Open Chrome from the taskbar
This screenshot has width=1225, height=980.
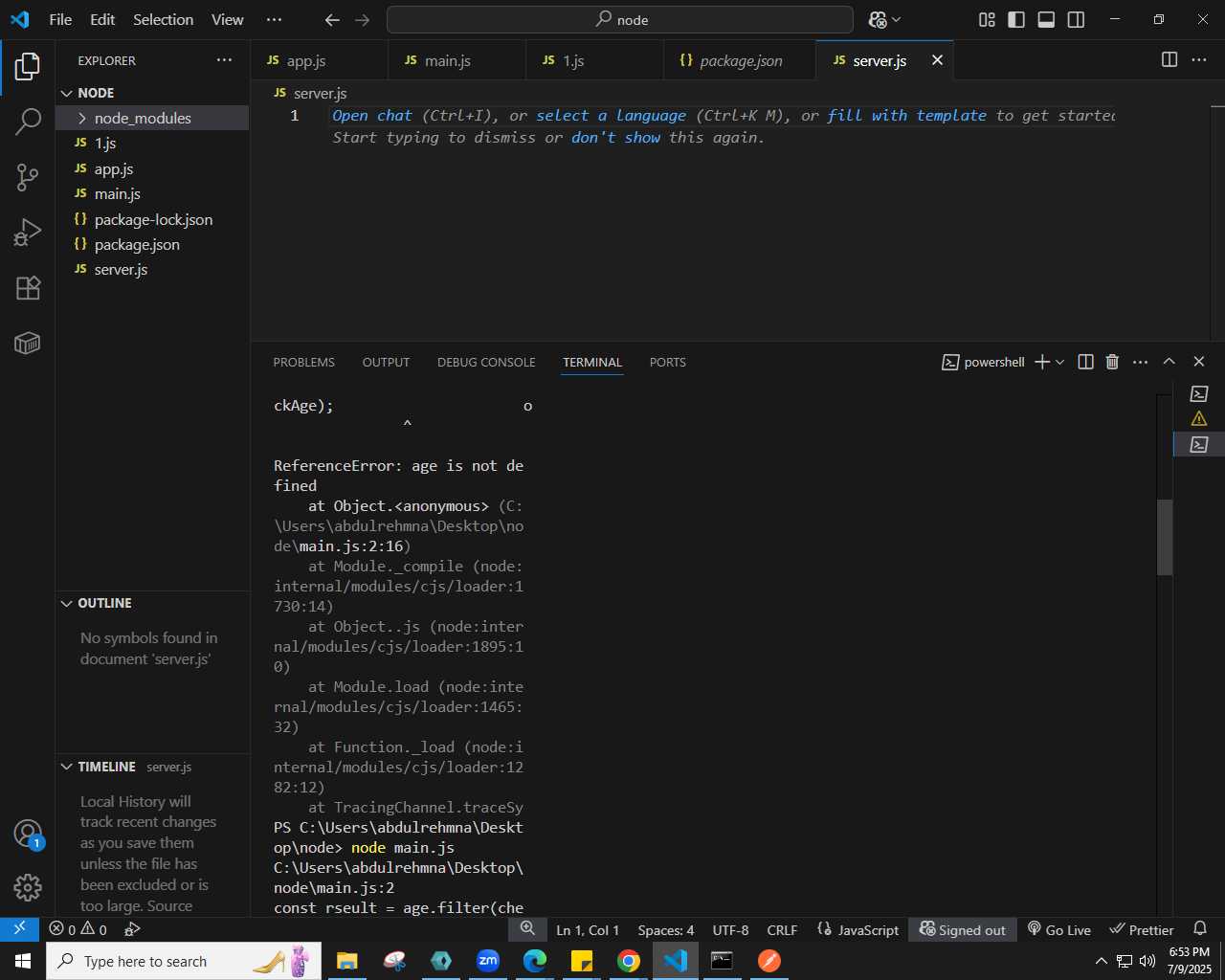pos(628,961)
